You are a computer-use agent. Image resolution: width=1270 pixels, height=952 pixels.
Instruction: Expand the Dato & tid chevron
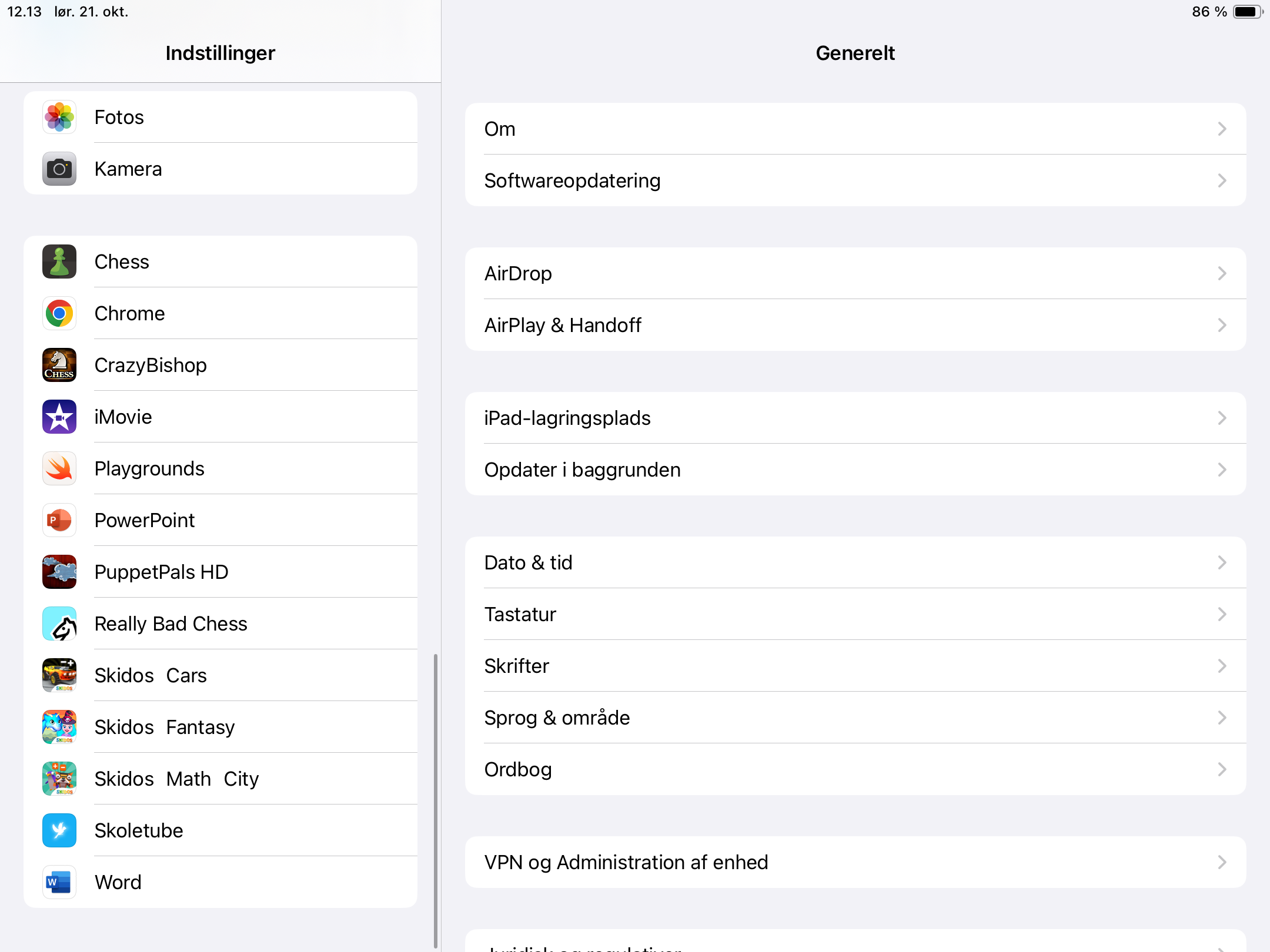pos(1222,562)
